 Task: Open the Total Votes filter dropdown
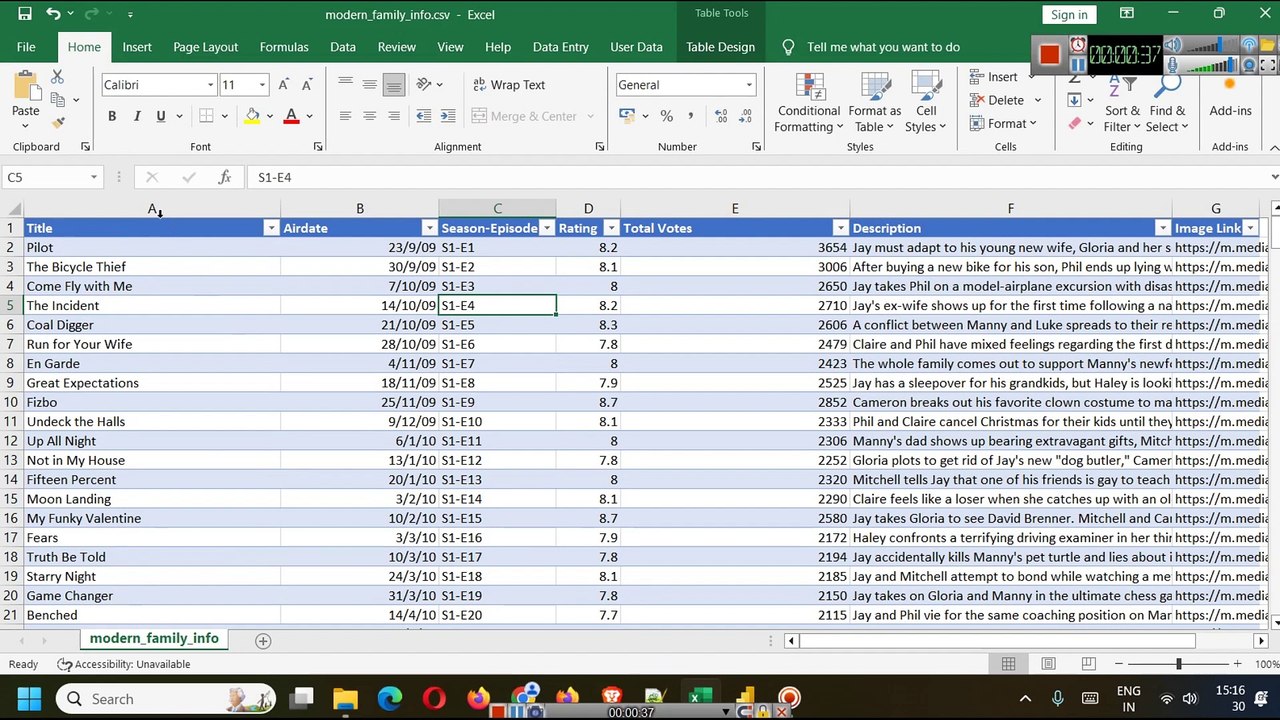click(842, 229)
